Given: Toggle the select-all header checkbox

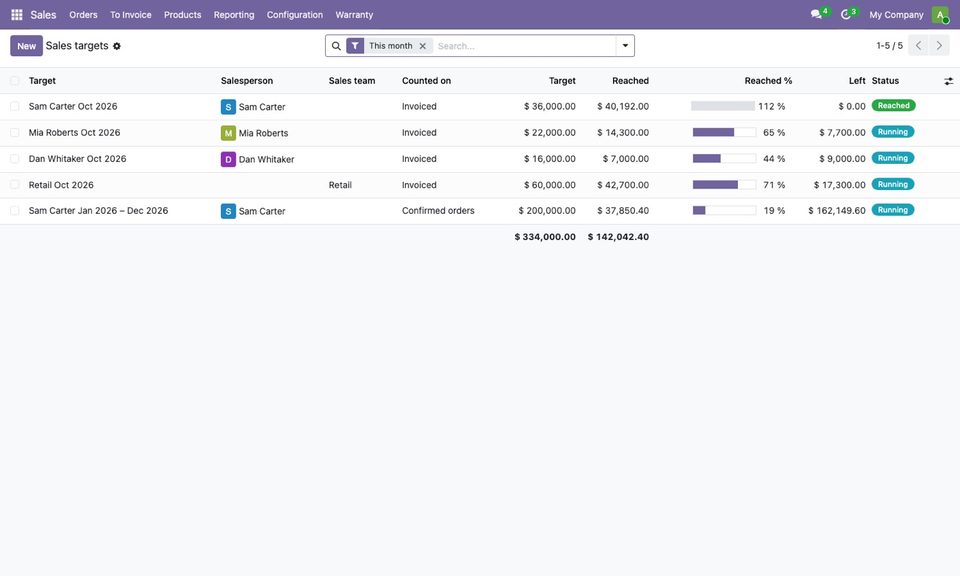Looking at the screenshot, I should 15,81.
